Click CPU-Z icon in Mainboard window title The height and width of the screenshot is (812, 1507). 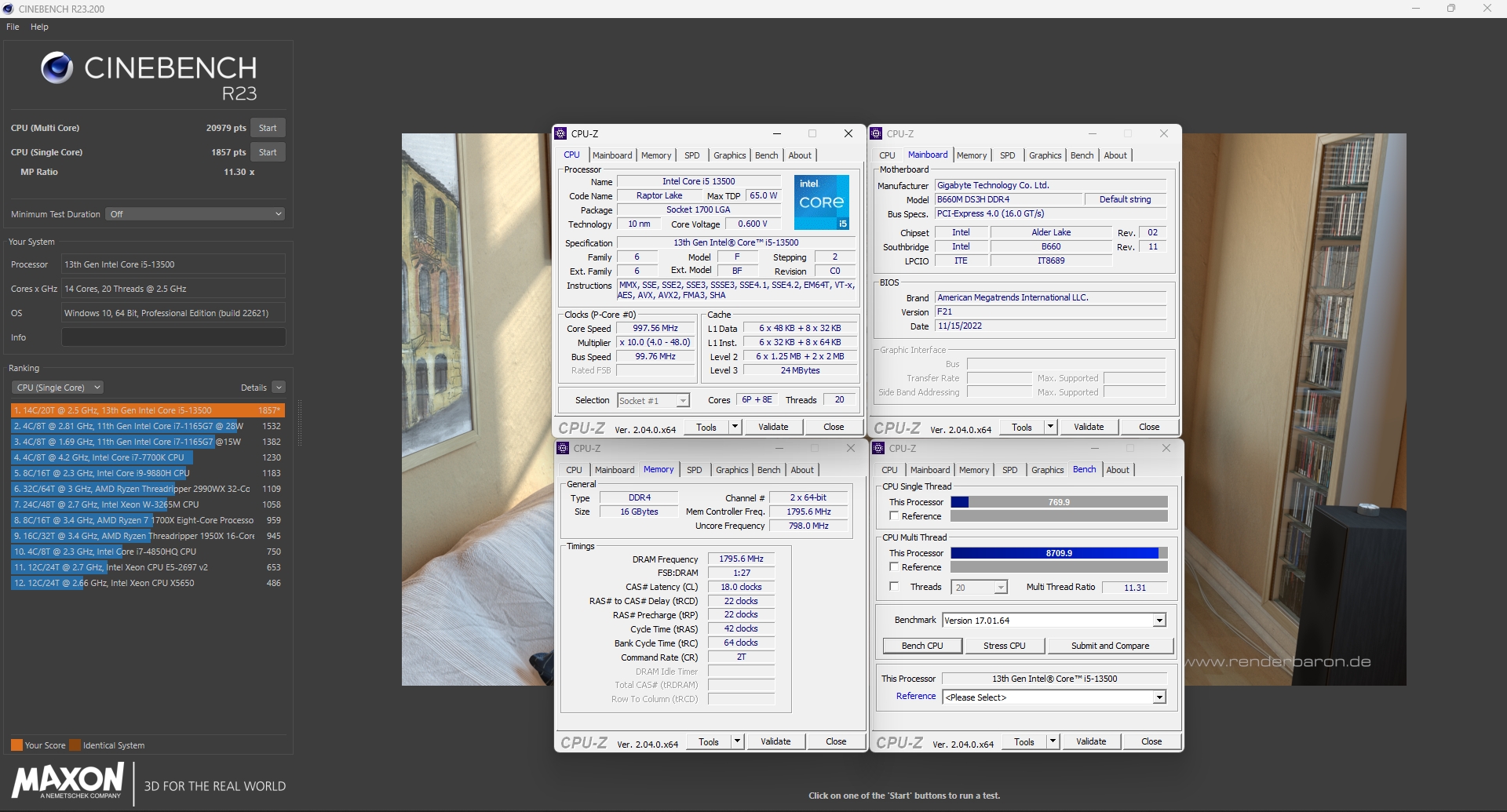[877, 133]
